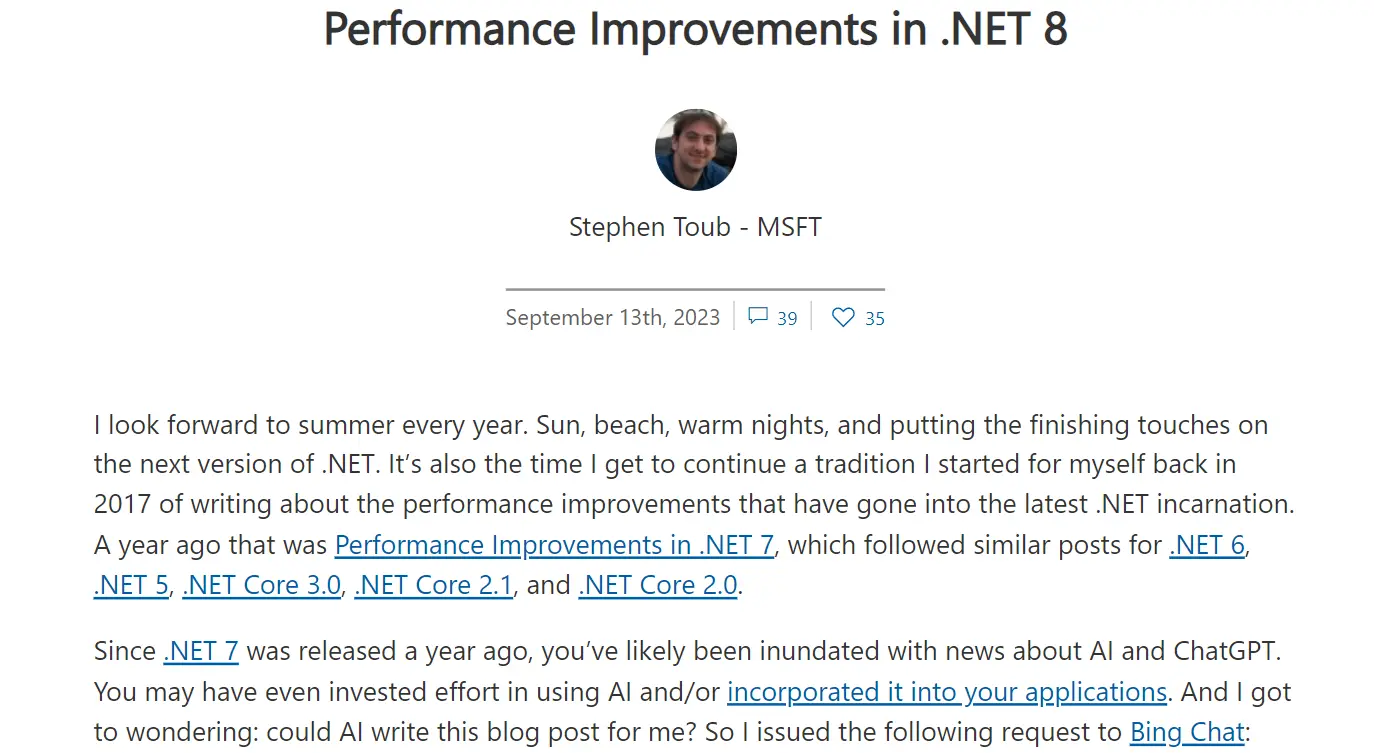The image size is (1374, 753).
Task: Click the author name Stephen Toub - MSFT
Action: click(x=695, y=227)
